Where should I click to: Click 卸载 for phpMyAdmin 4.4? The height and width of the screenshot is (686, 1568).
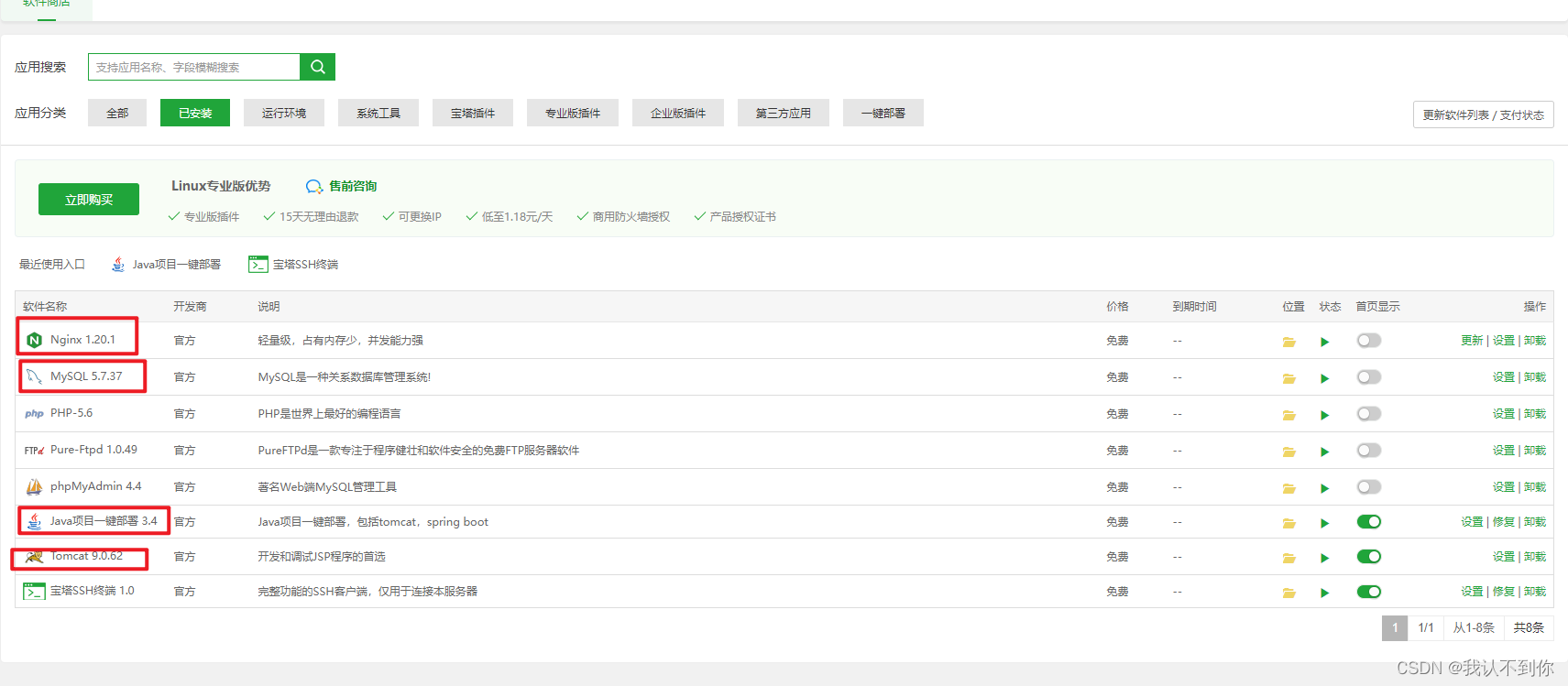tap(1535, 486)
